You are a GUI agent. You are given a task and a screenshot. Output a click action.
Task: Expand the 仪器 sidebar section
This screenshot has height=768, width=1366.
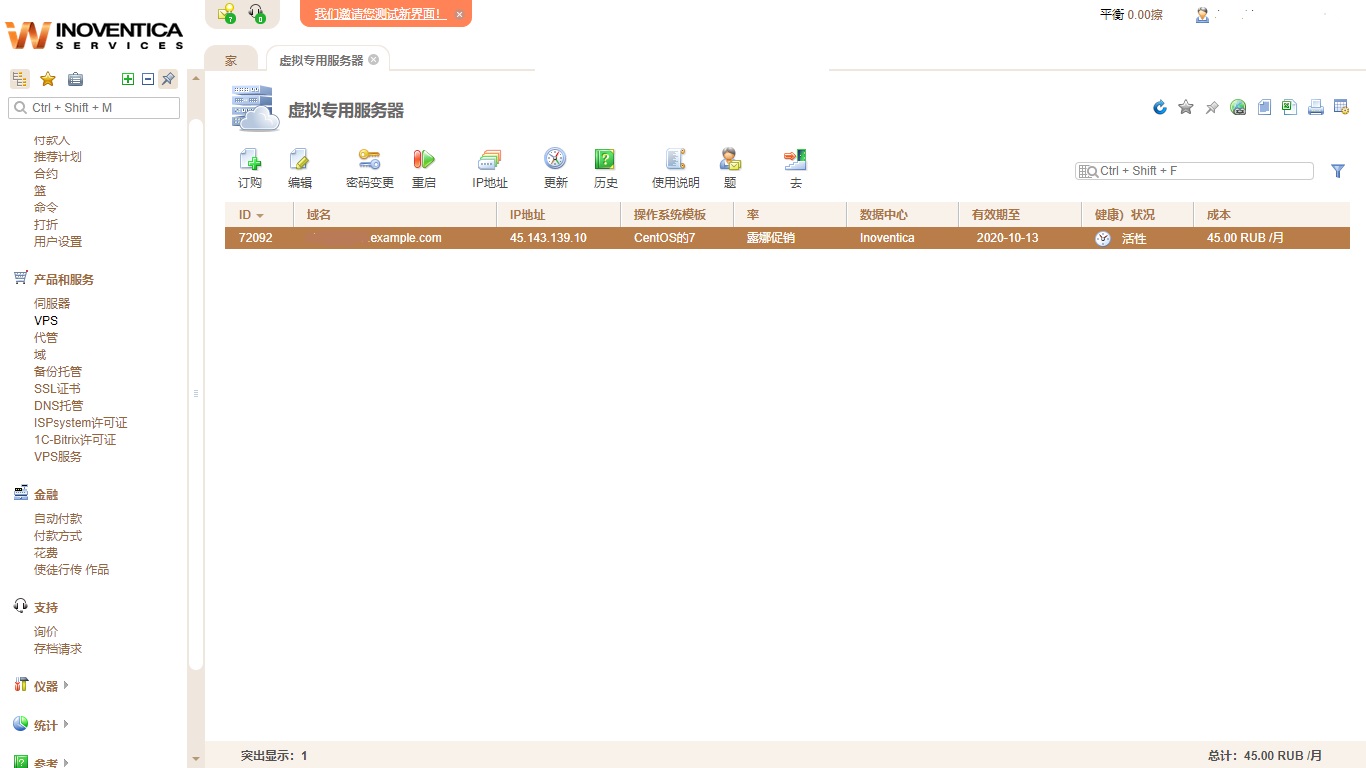[46, 686]
